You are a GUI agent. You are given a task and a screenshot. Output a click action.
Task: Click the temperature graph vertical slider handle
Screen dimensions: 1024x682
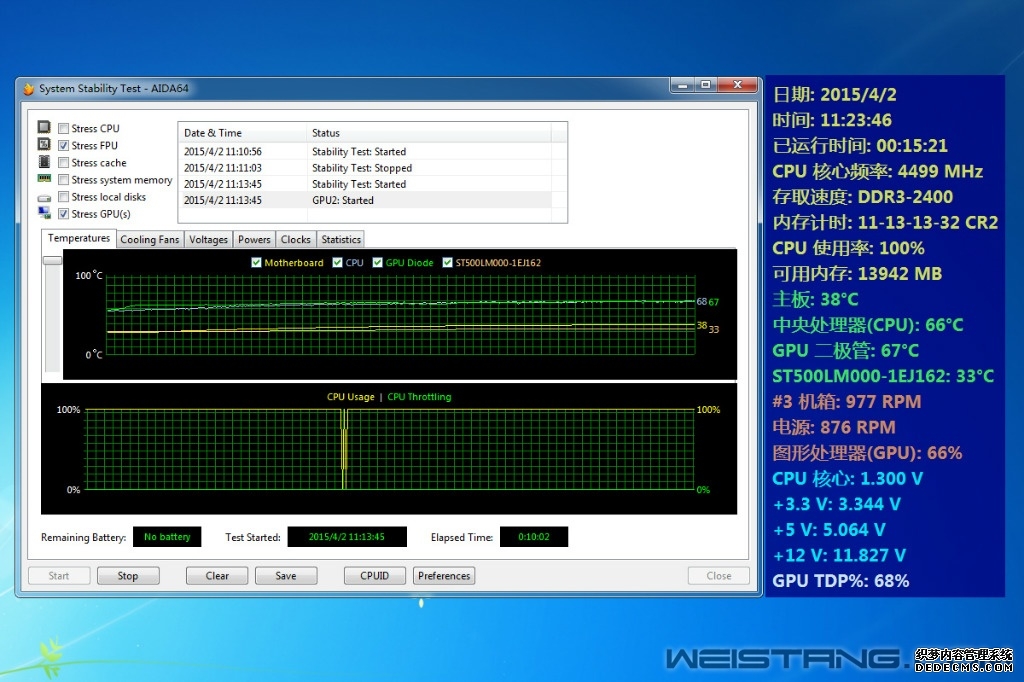coord(52,260)
